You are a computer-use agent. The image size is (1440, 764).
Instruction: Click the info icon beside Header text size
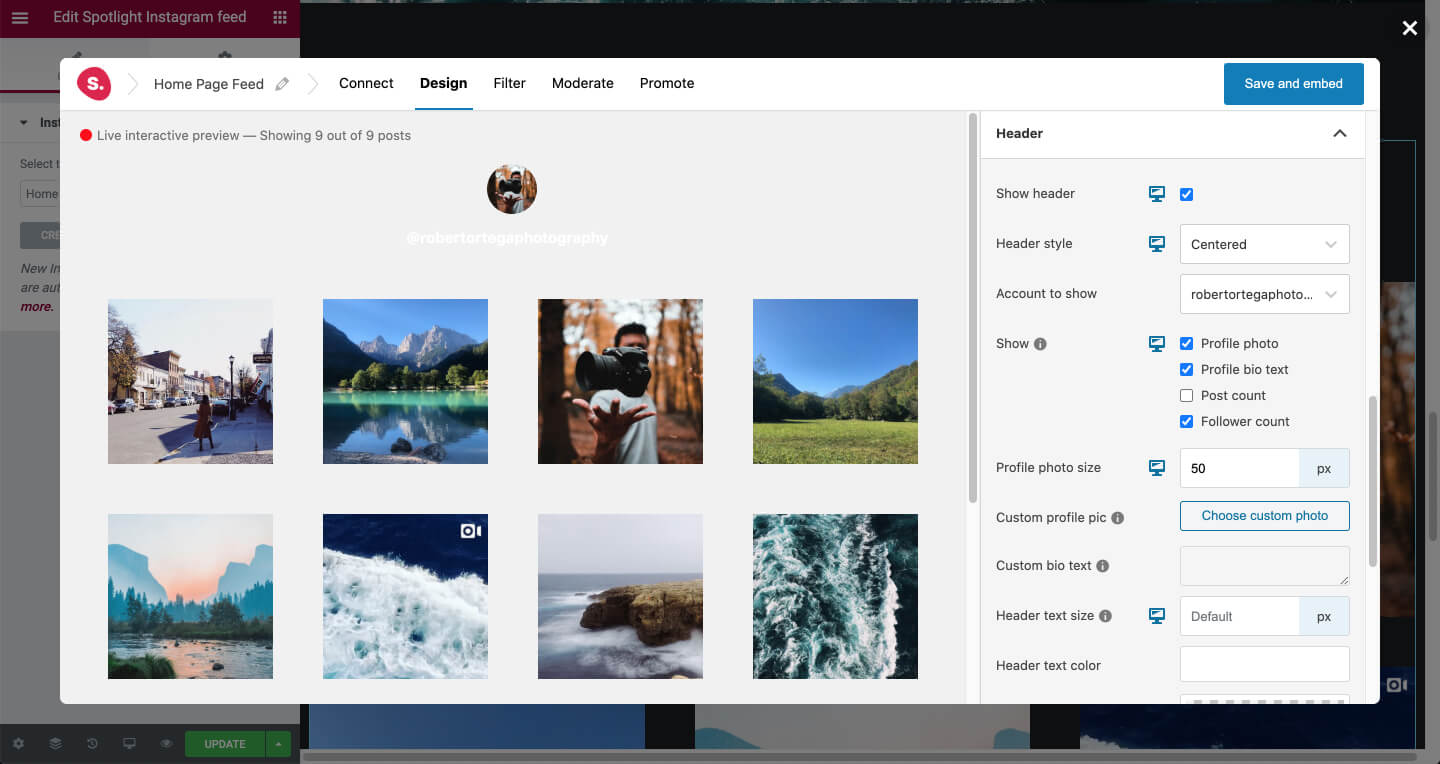pyautogui.click(x=1106, y=616)
